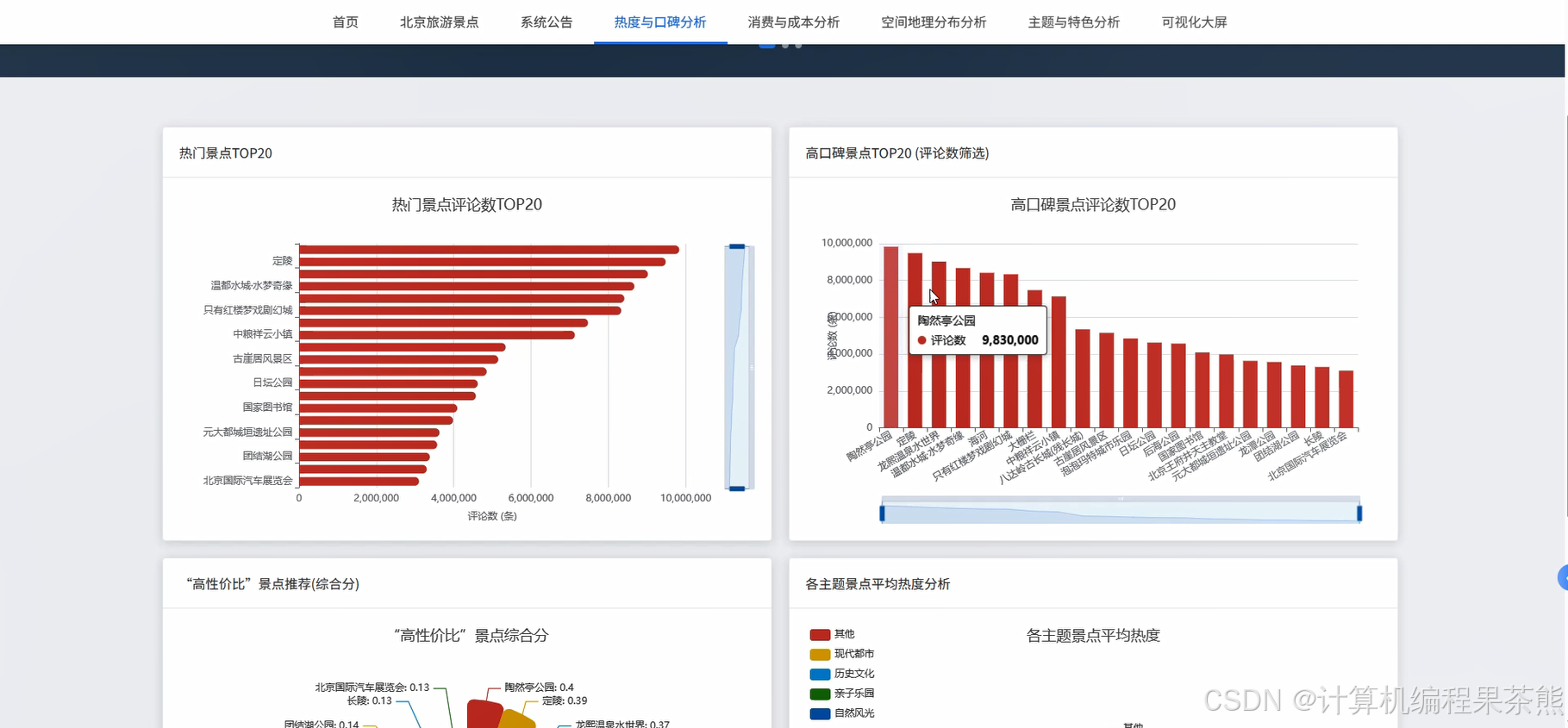Click the 热门景点评论数TOP20 chart title
1568x728 pixels.
click(x=466, y=205)
